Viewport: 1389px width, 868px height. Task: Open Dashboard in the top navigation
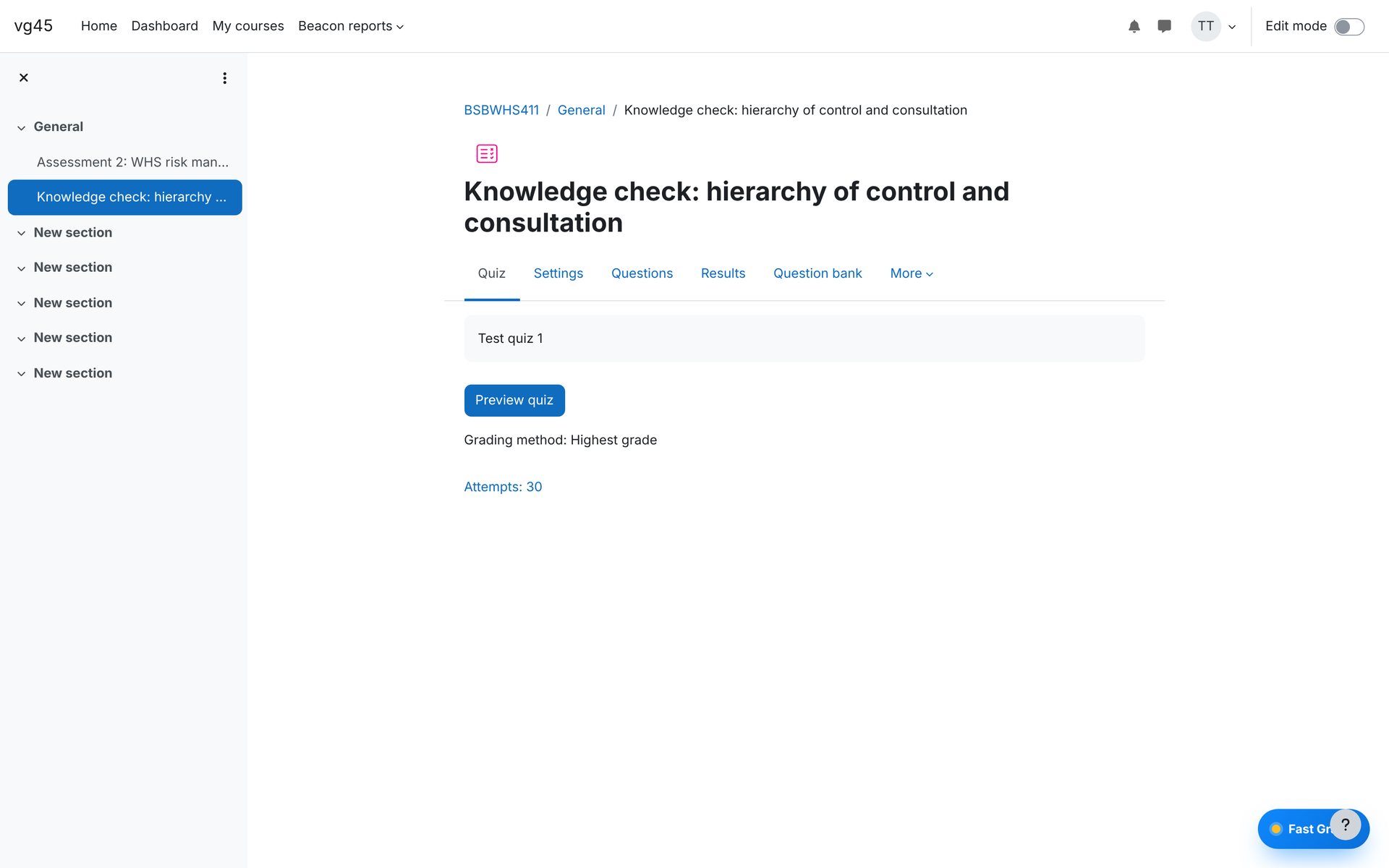tap(164, 26)
